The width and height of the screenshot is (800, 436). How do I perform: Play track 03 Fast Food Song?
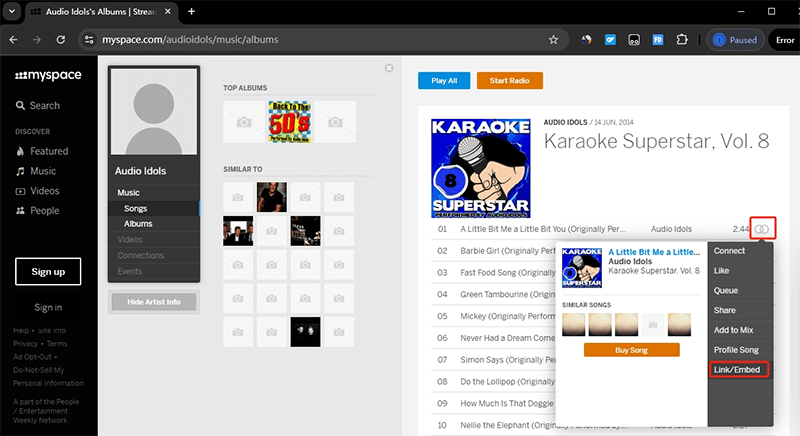508,273
